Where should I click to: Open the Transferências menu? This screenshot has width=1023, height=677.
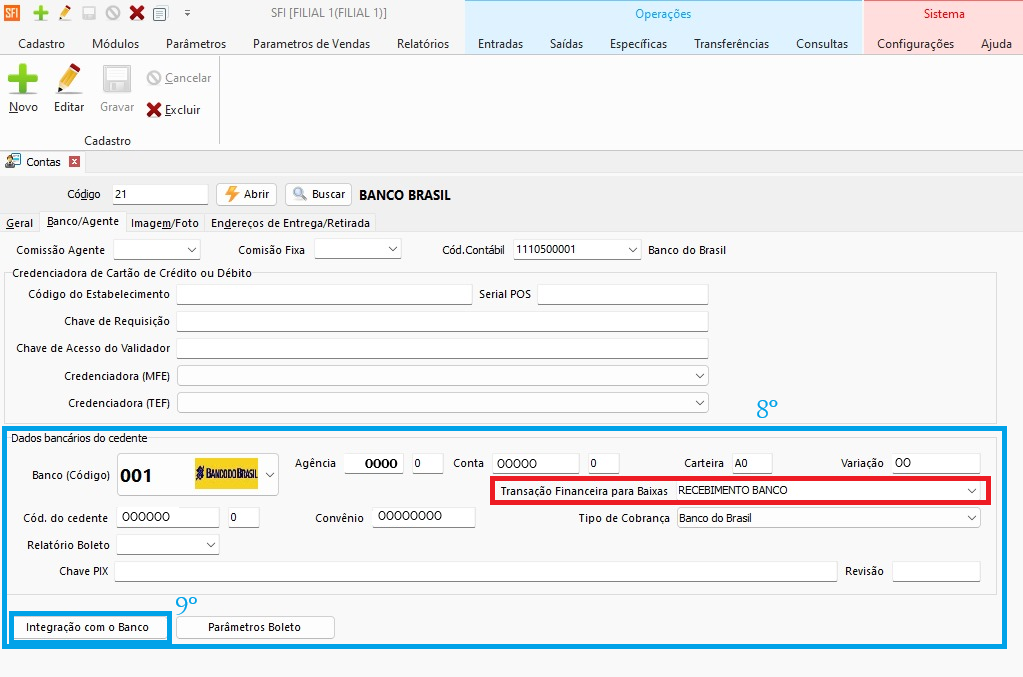click(731, 44)
